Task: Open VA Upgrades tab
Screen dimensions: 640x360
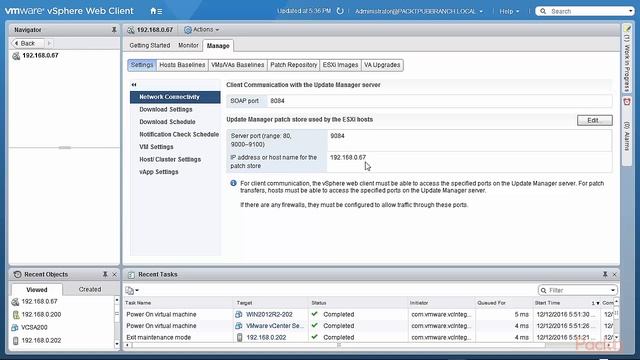Action: (382, 65)
